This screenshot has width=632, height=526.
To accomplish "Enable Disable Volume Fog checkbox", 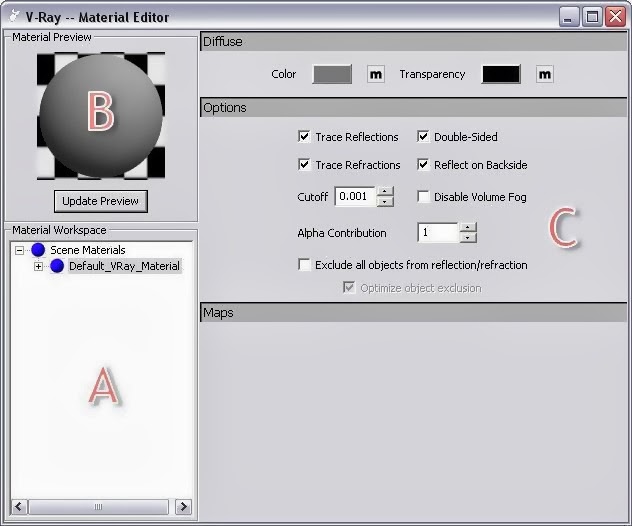I will point(423,197).
